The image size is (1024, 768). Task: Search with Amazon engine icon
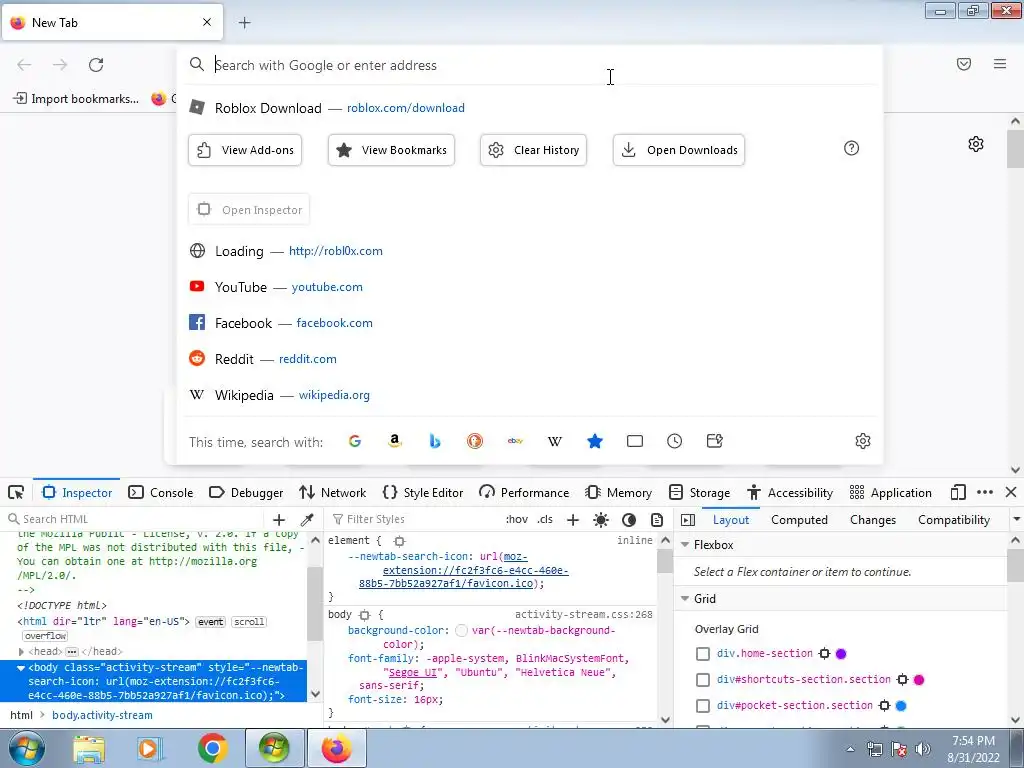(x=394, y=441)
